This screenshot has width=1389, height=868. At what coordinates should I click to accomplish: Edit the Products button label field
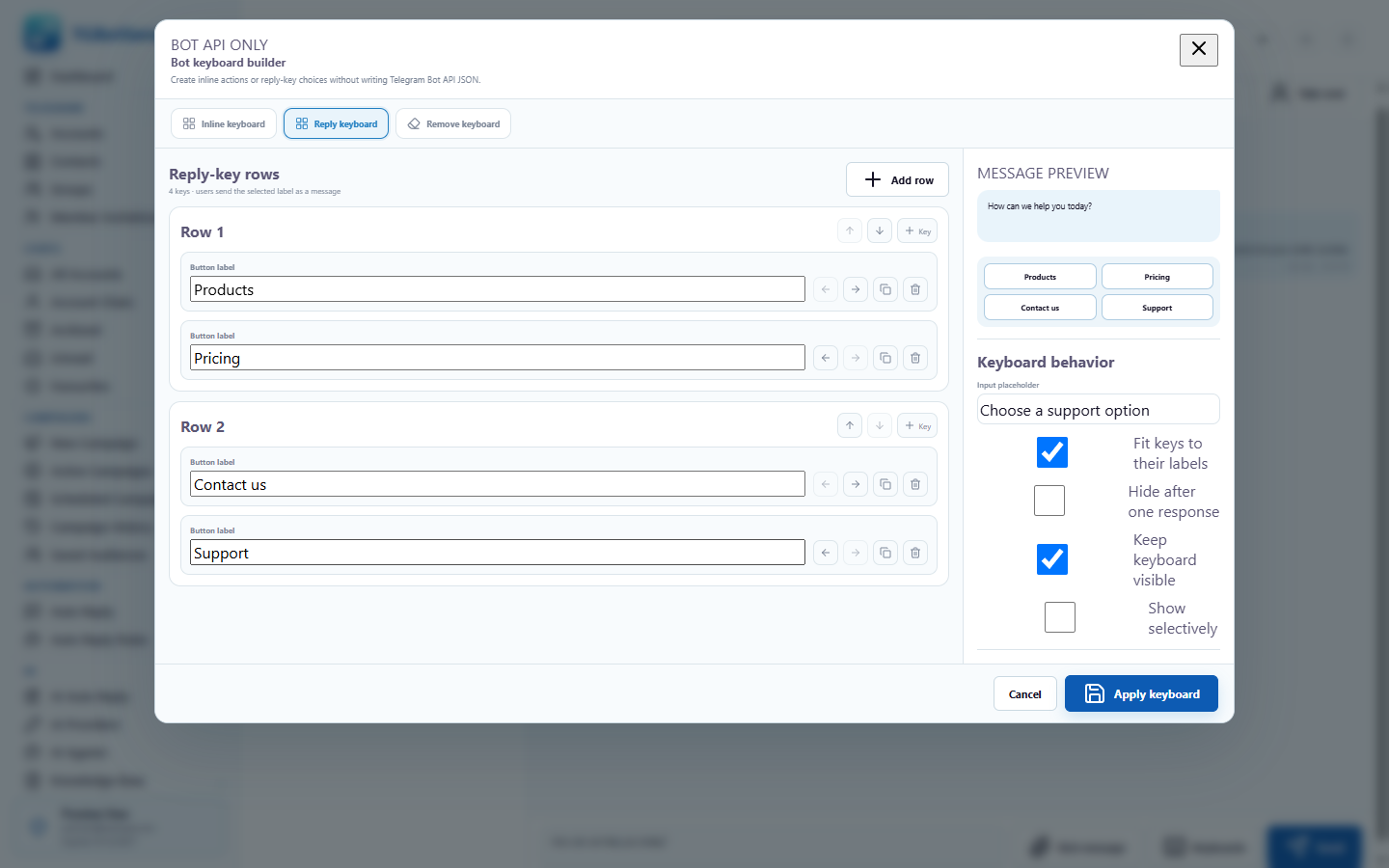[498, 289]
